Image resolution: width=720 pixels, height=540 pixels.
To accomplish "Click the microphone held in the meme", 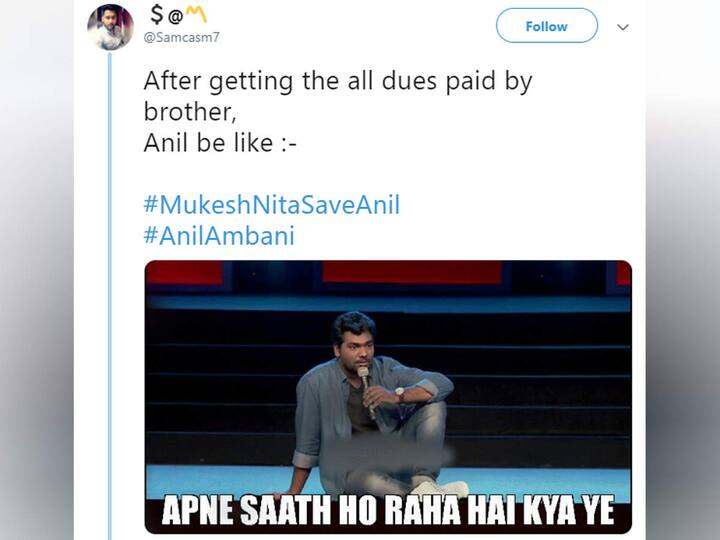I will [365, 386].
